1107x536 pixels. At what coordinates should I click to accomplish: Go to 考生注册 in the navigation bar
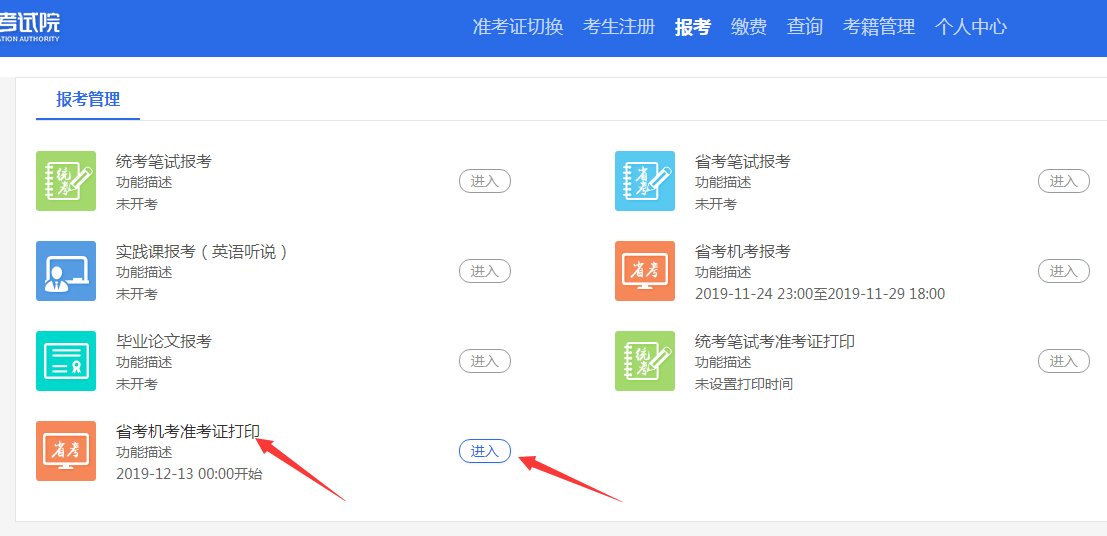tap(619, 27)
